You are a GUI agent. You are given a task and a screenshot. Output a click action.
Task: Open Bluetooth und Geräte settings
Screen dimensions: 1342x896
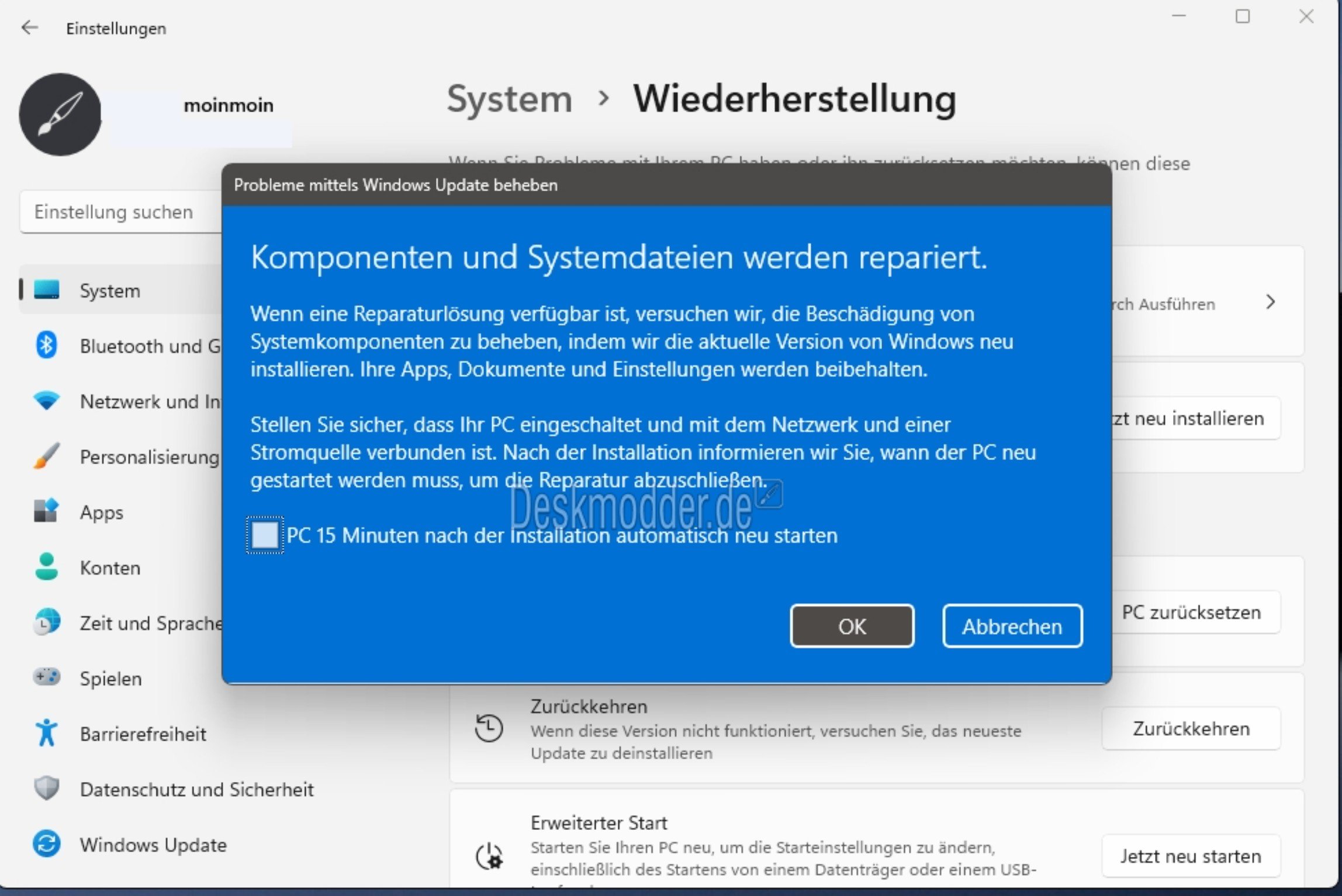(122, 345)
